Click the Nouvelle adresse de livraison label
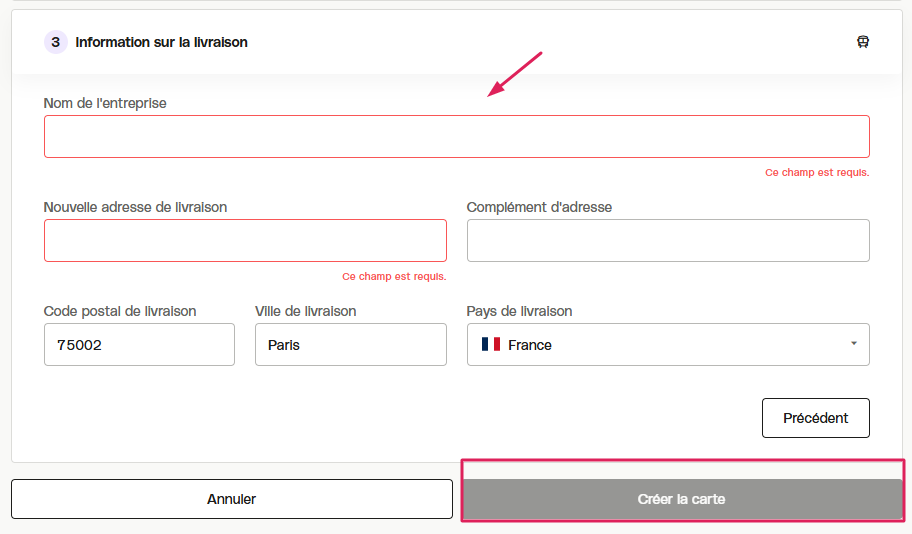912x534 pixels. (x=136, y=207)
